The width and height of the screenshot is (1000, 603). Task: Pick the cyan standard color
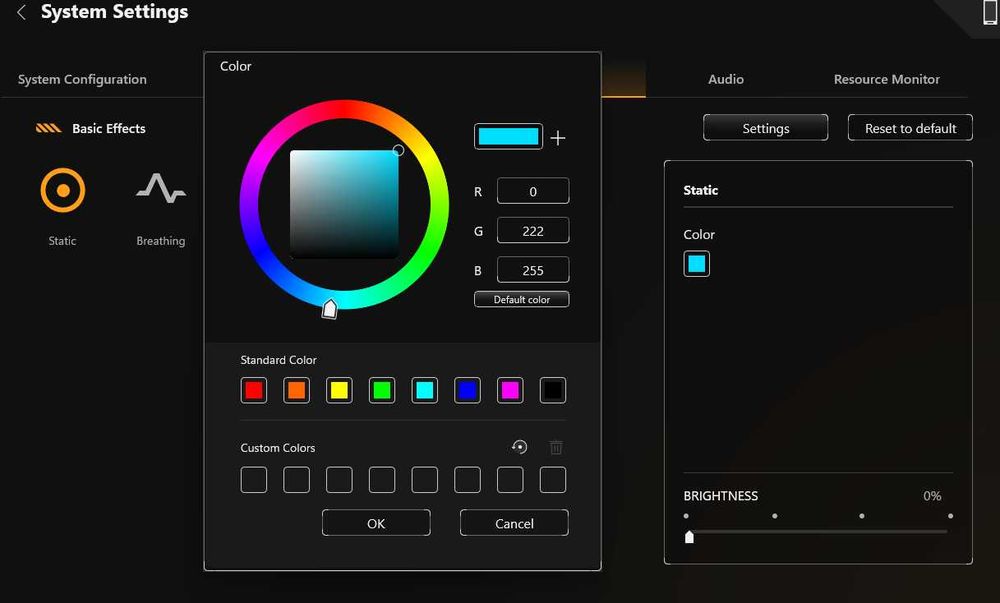[x=425, y=390]
